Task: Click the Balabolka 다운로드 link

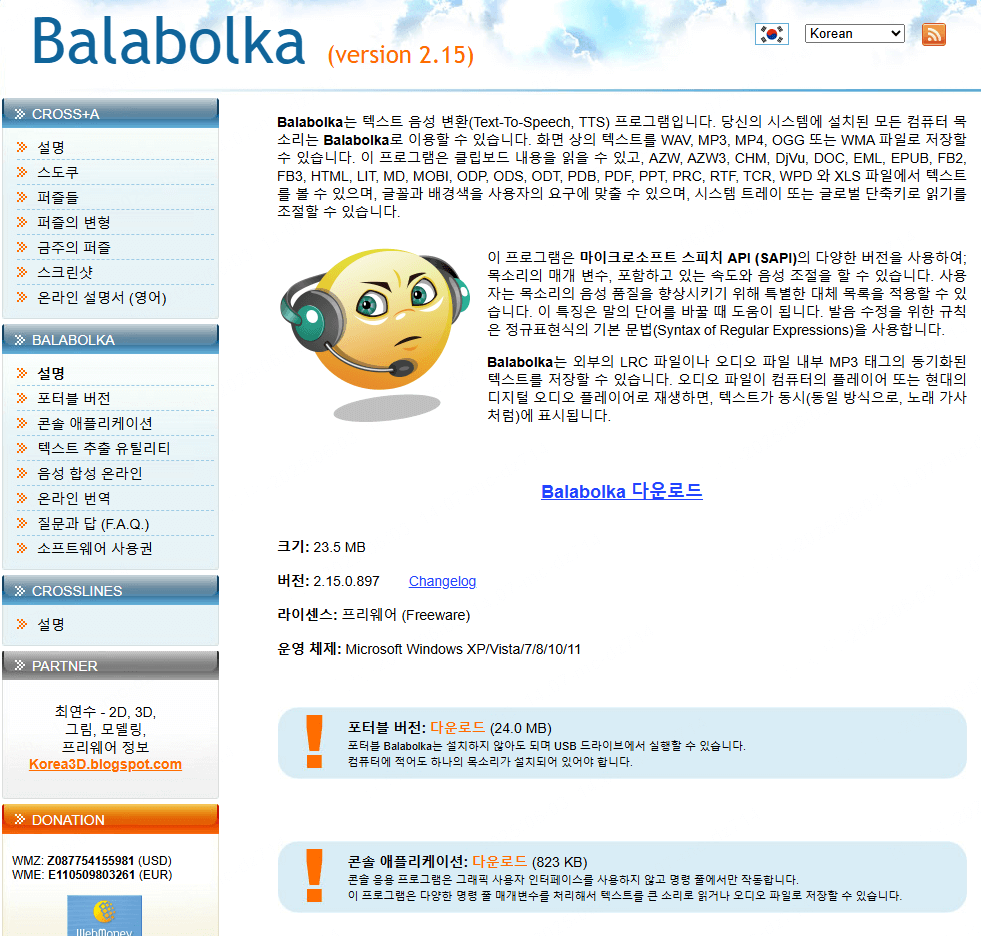Action: click(622, 490)
